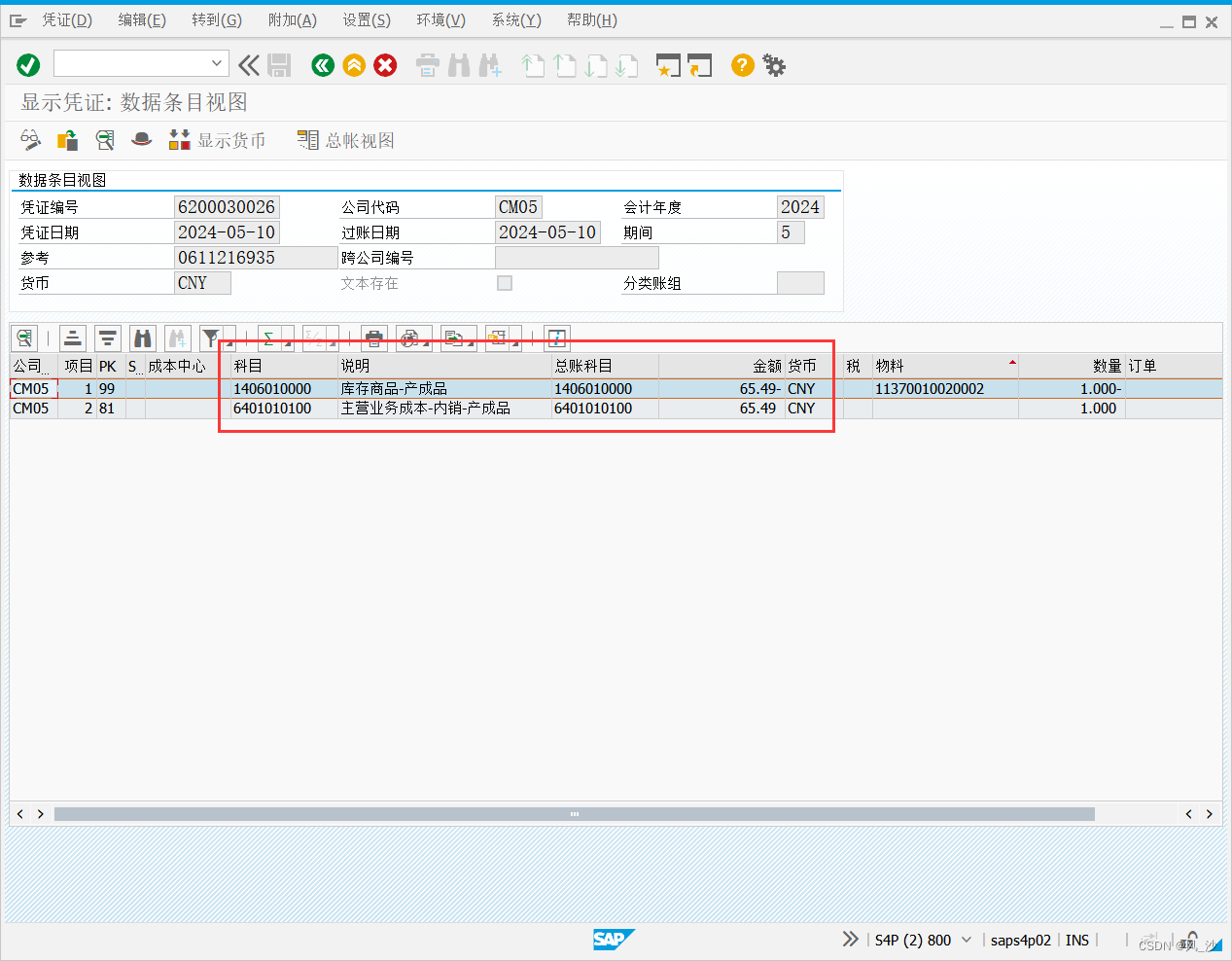Screen dimensions: 1232x961
Task: Open the Help icon with question mark
Action: click(741, 65)
